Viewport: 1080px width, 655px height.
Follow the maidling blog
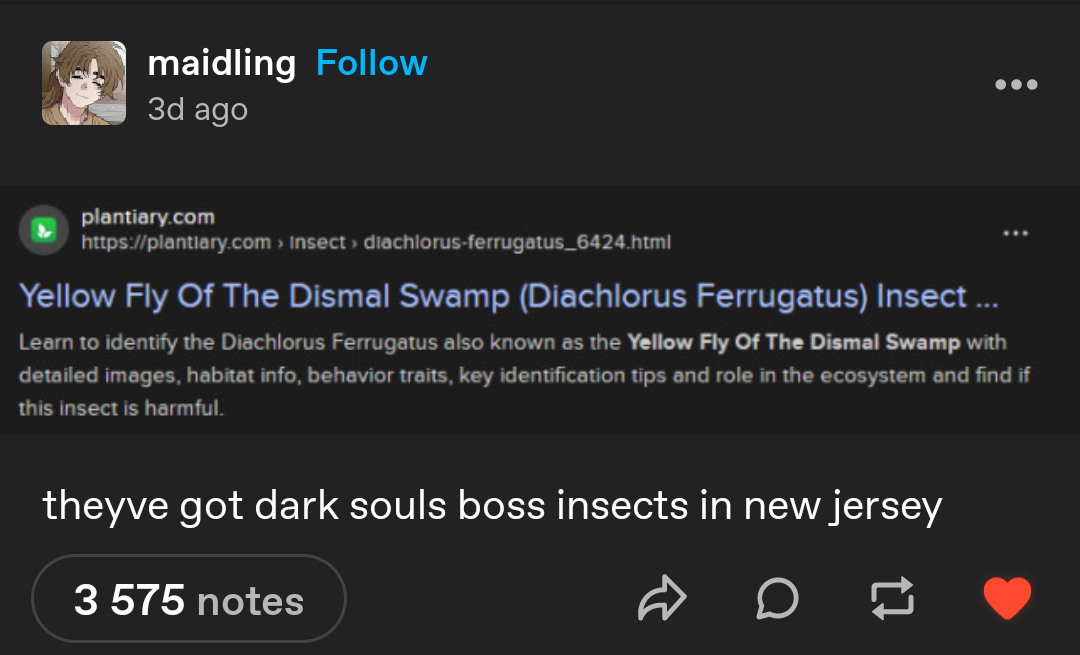point(372,63)
